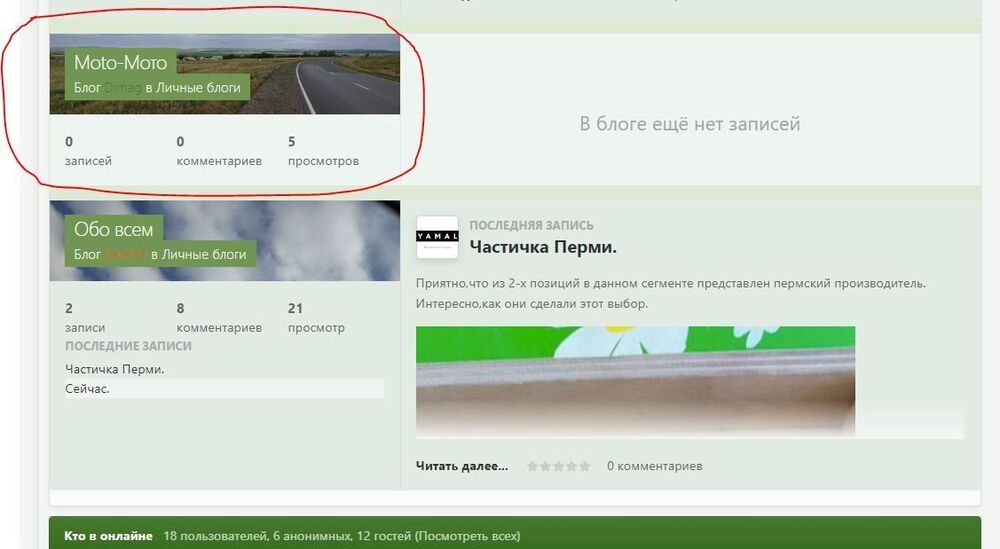The image size is (1000, 549).
Task: Click the ПОСЛЕДНИЕ ЗАПИСИ label
Action: (x=128, y=346)
